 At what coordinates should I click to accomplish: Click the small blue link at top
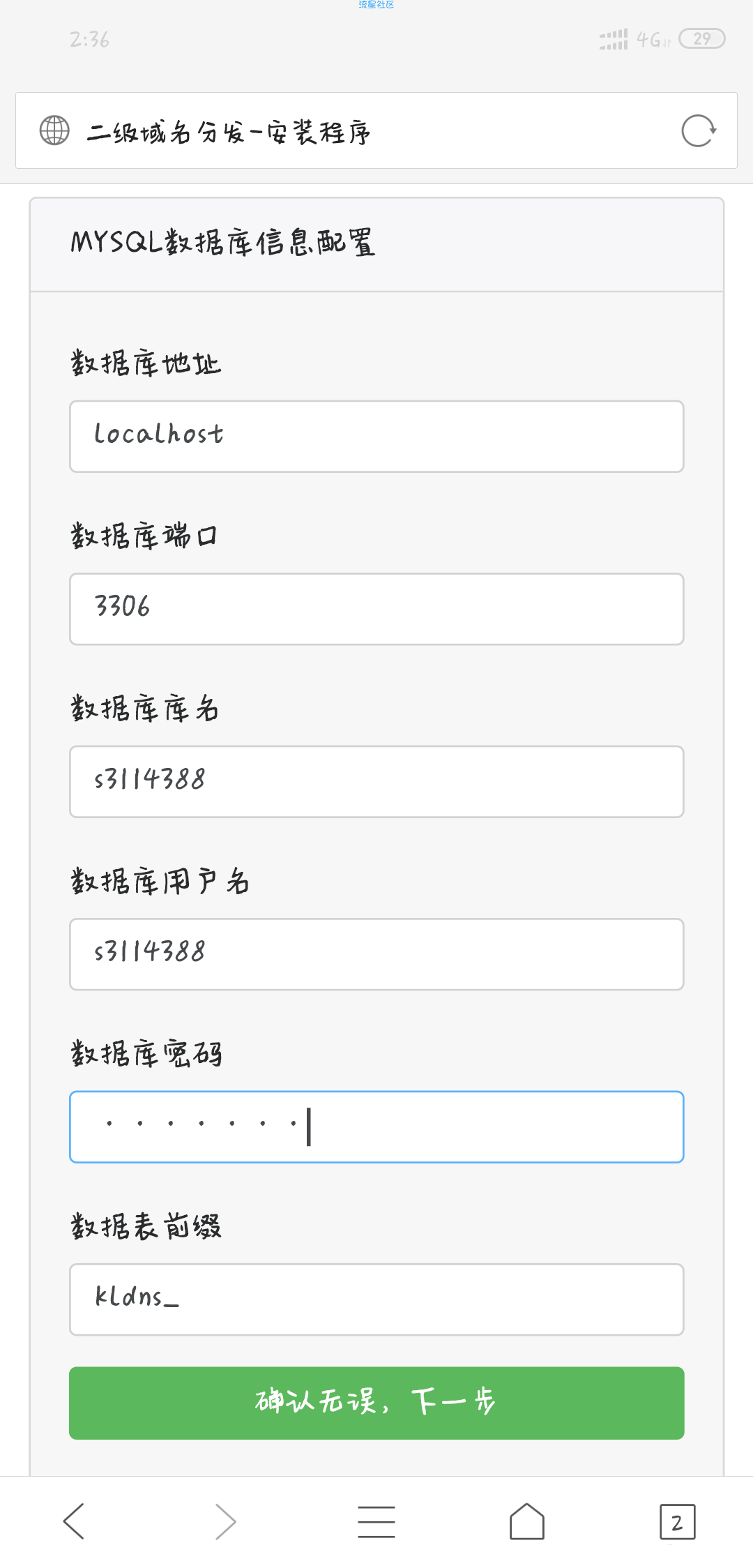coord(376,4)
